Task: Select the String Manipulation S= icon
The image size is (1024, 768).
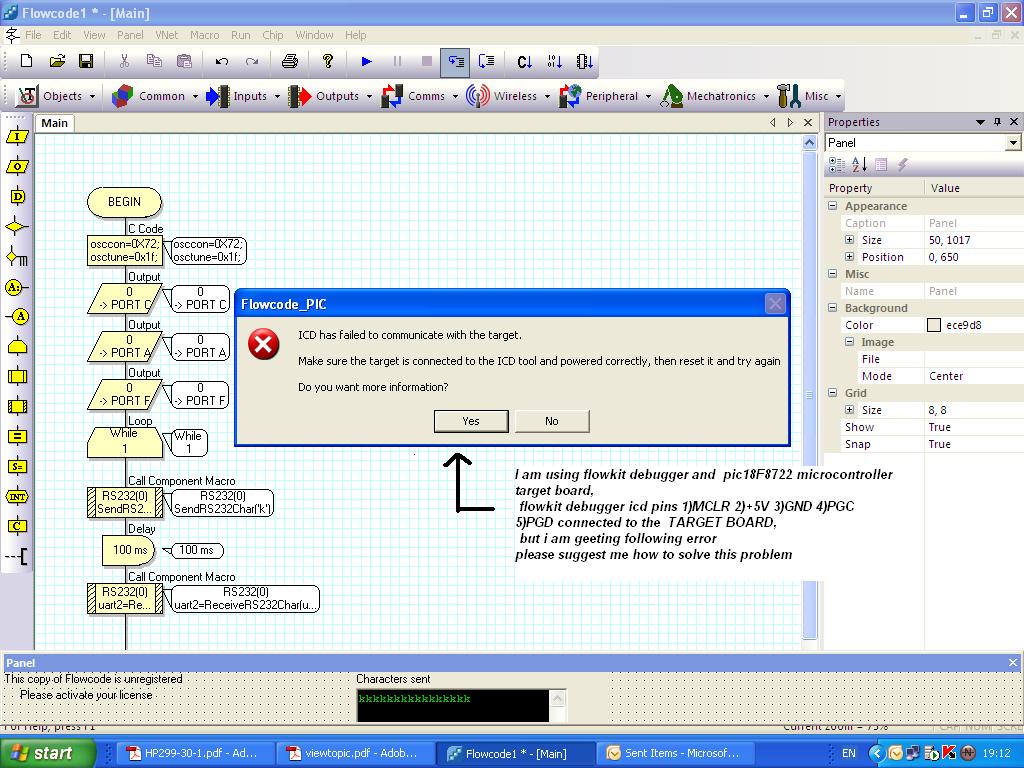Action: 17,466
